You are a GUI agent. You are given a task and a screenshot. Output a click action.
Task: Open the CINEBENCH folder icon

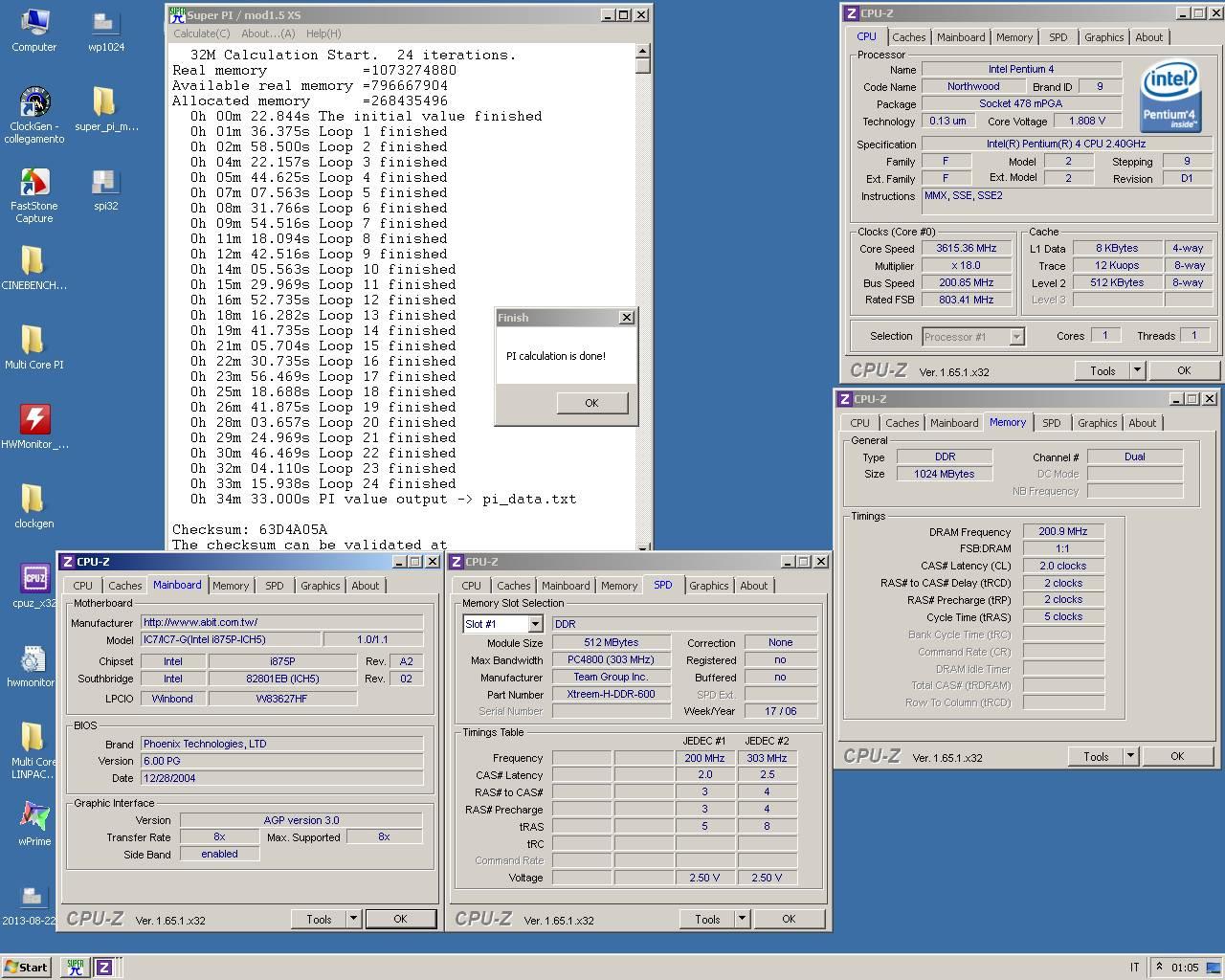(x=33, y=268)
